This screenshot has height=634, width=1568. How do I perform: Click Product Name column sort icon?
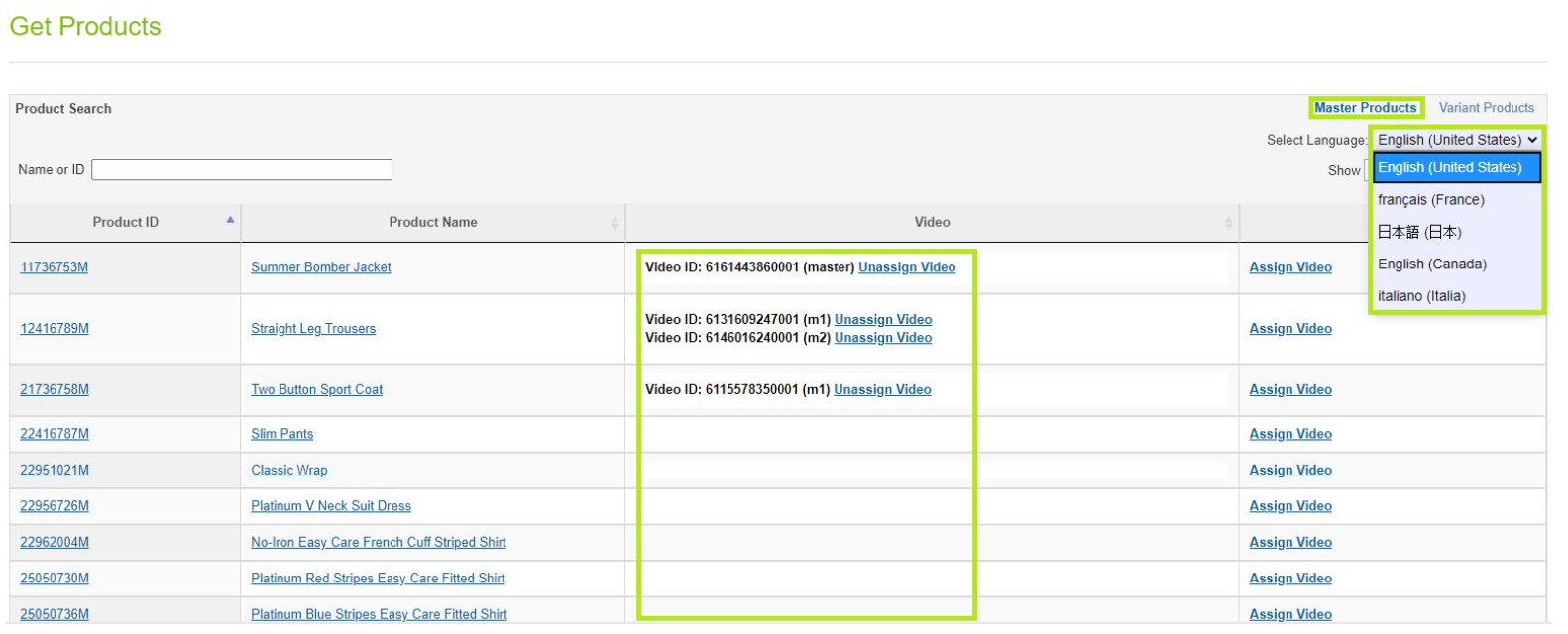(615, 223)
